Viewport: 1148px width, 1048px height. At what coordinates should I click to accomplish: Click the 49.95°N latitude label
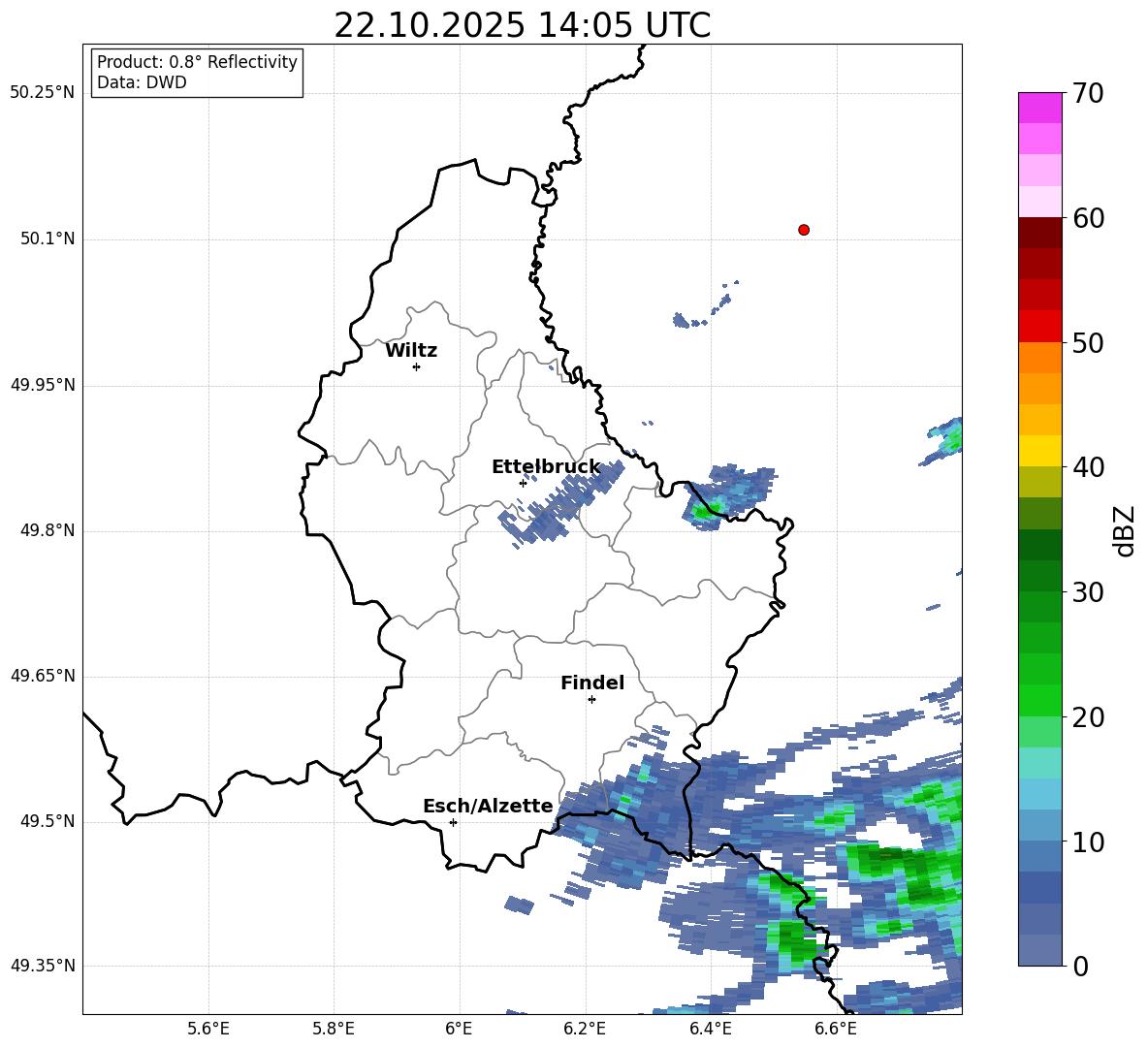point(43,384)
